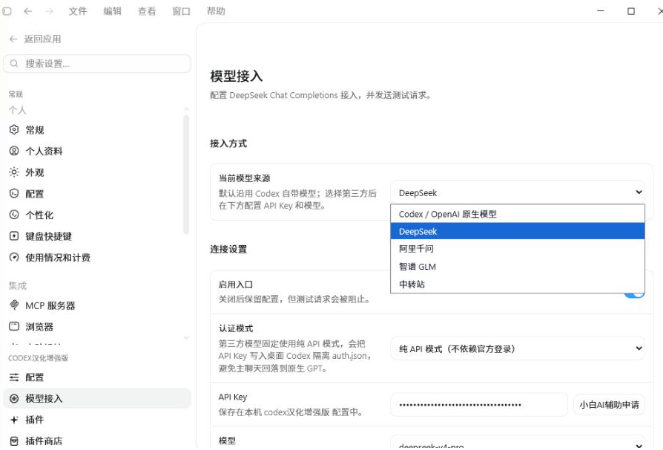Click the 模型接入 icon in sidebar
Screen dimensions: 663x450
[x=14, y=398]
